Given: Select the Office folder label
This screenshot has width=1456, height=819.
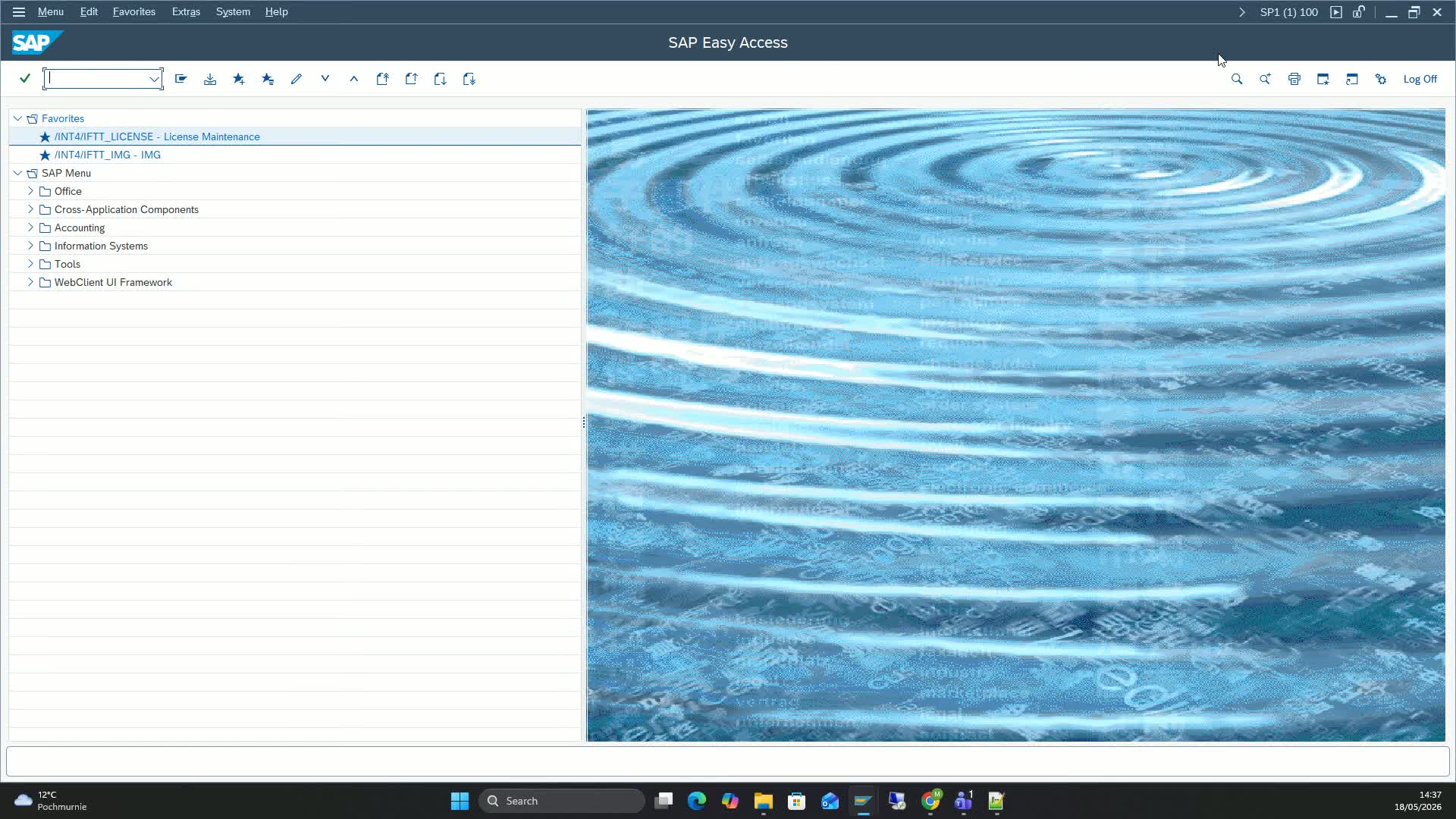Looking at the screenshot, I should (67, 191).
